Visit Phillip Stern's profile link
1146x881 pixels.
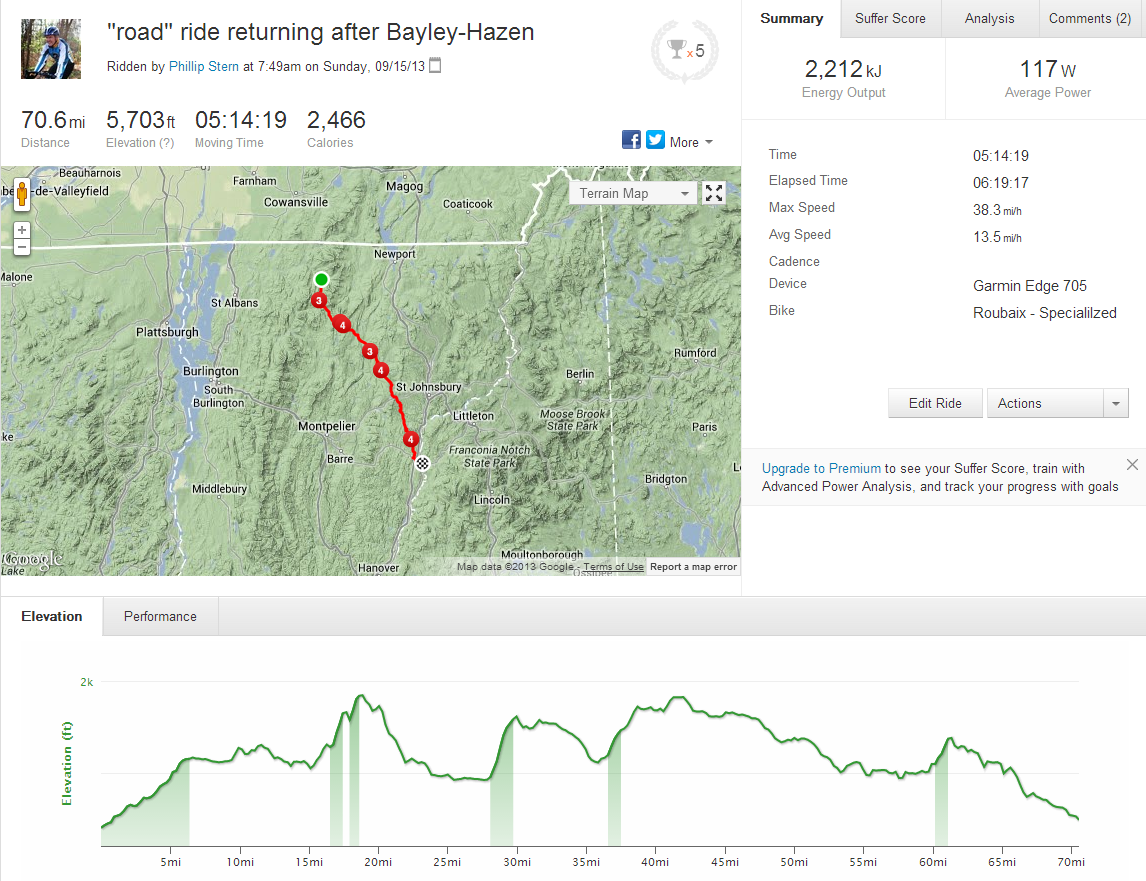203,67
